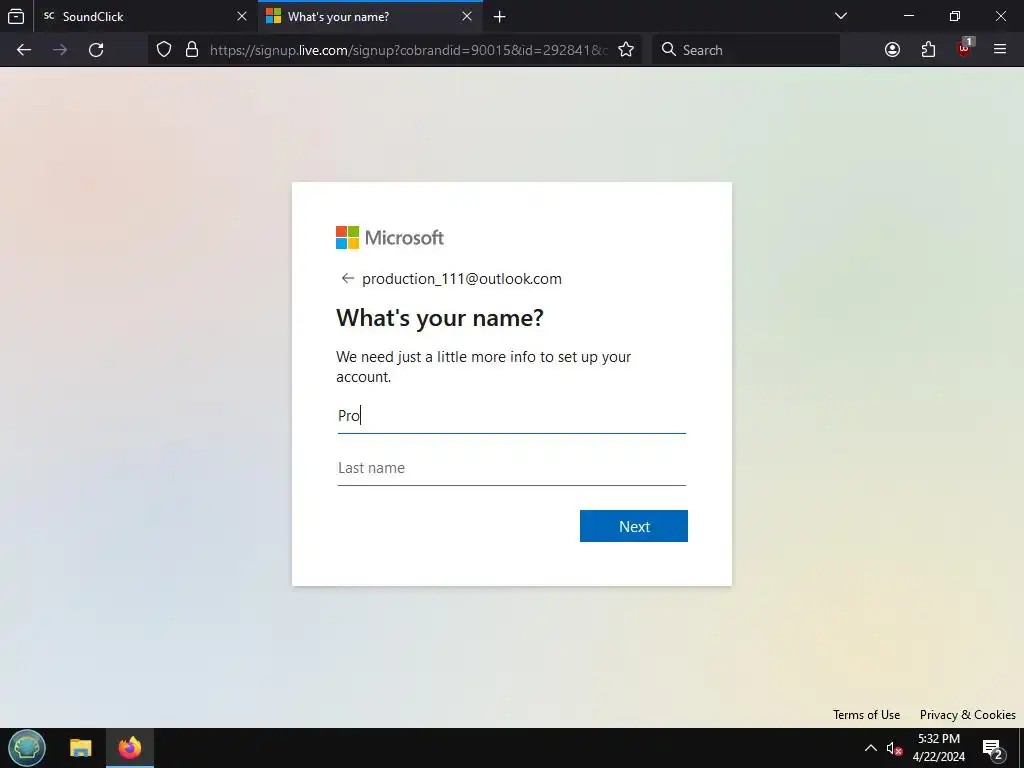Open the Terms of Use link
1024x768 pixels.
(x=866, y=714)
